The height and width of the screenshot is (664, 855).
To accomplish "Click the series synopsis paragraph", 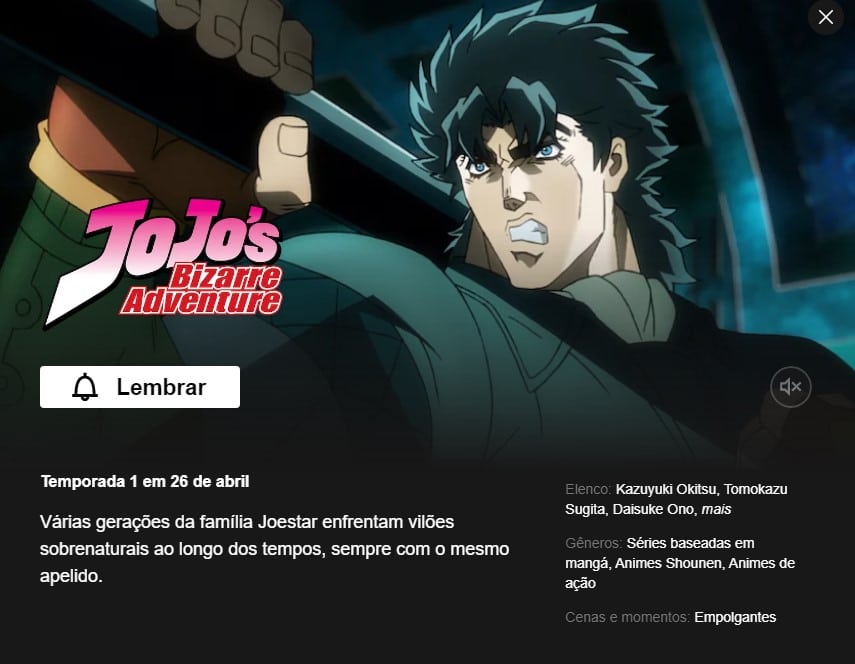I will 274,548.
